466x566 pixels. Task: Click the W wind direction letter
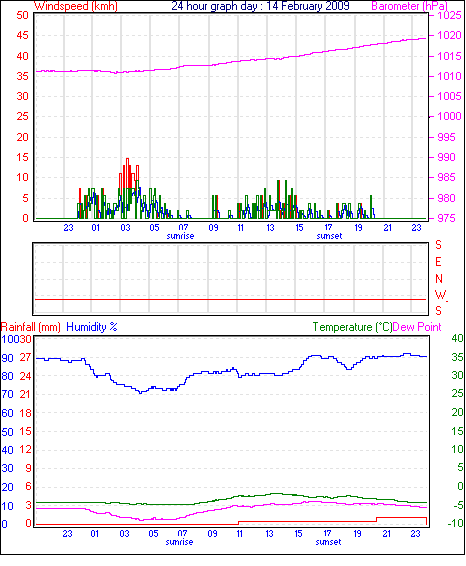click(x=440, y=295)
